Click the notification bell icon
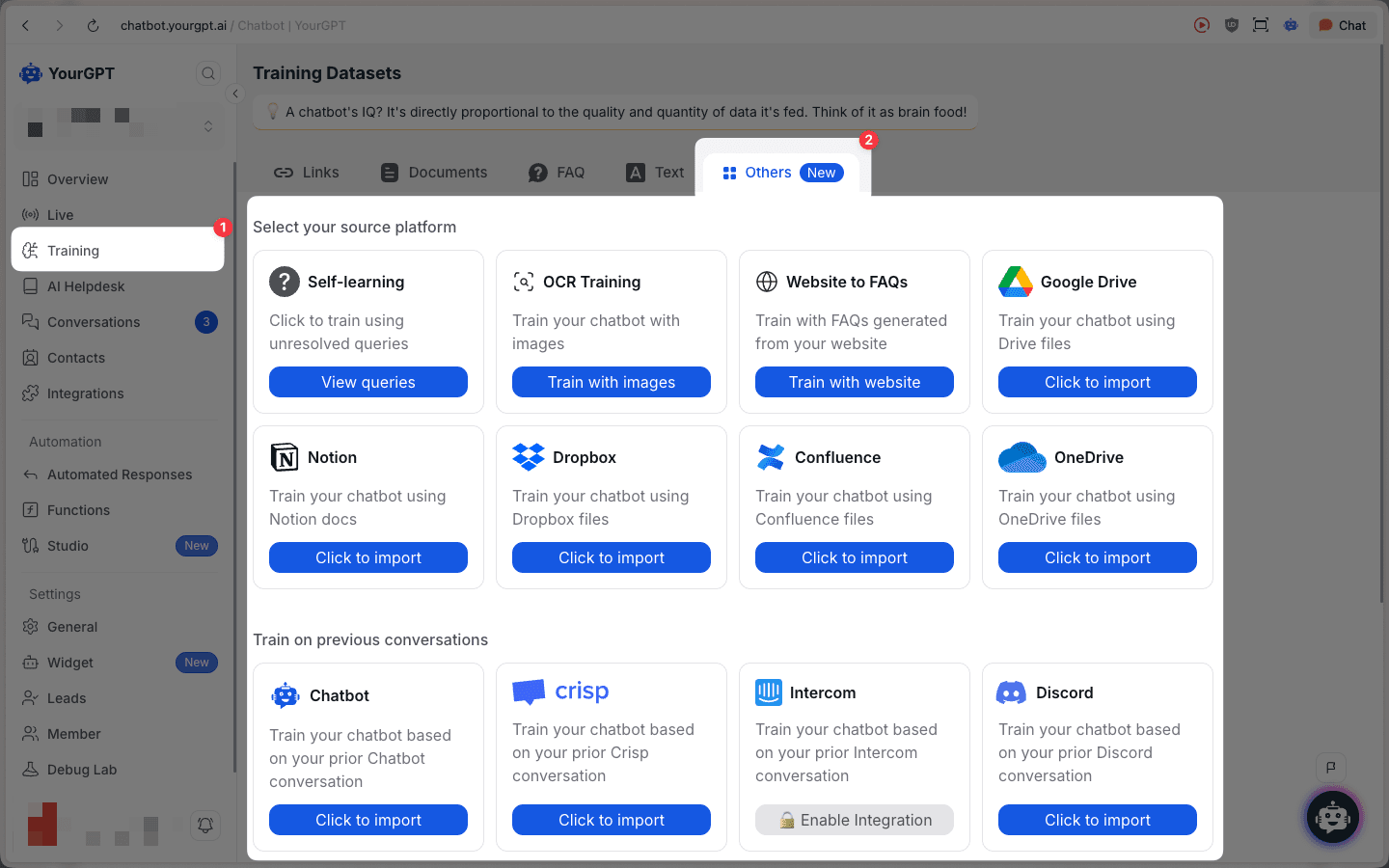 pos(204,825)
